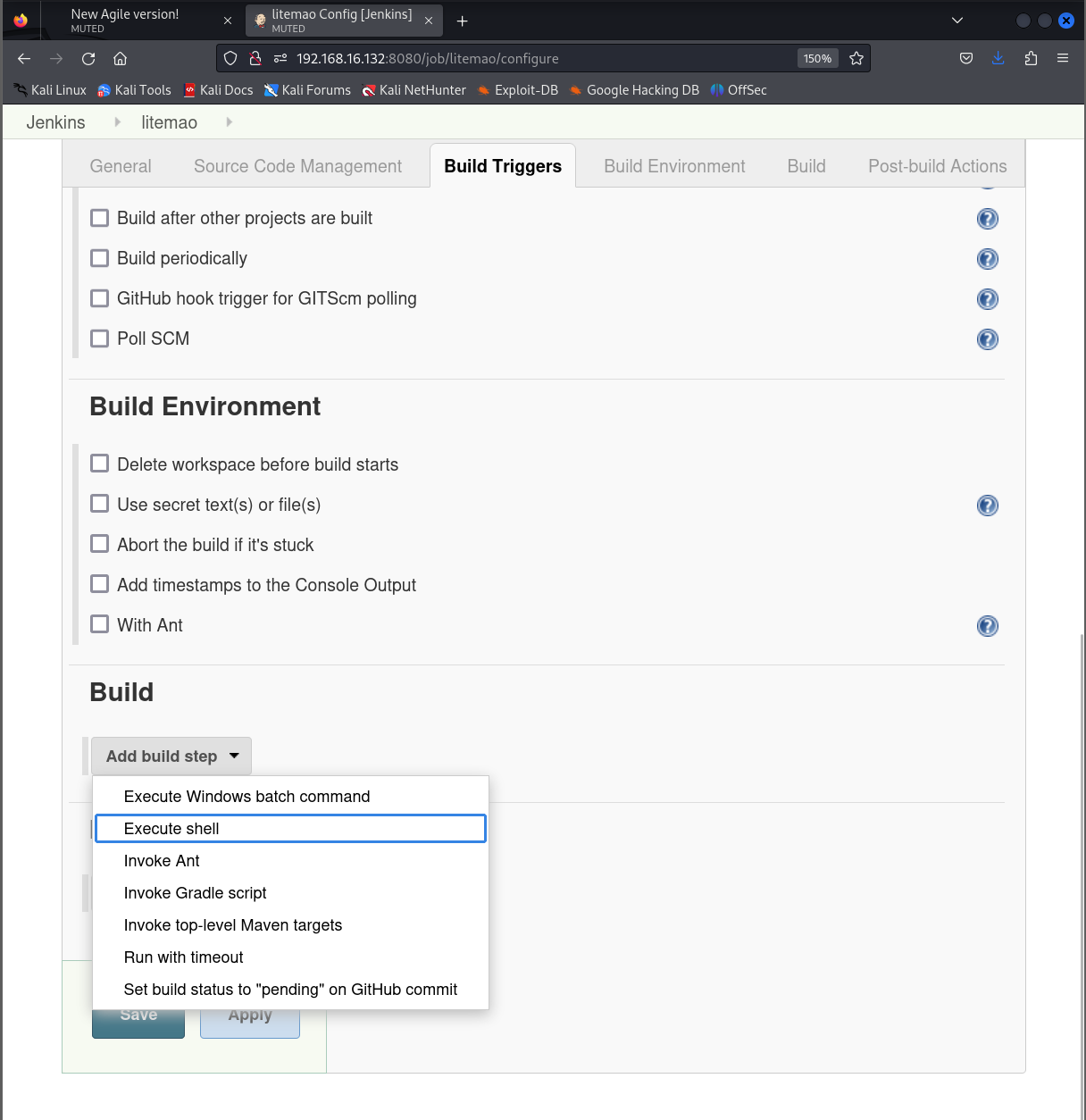The width and height of the screenshot is (1086, 1120).
Task: Open help for Build periodically
Action: coord(987,259)
